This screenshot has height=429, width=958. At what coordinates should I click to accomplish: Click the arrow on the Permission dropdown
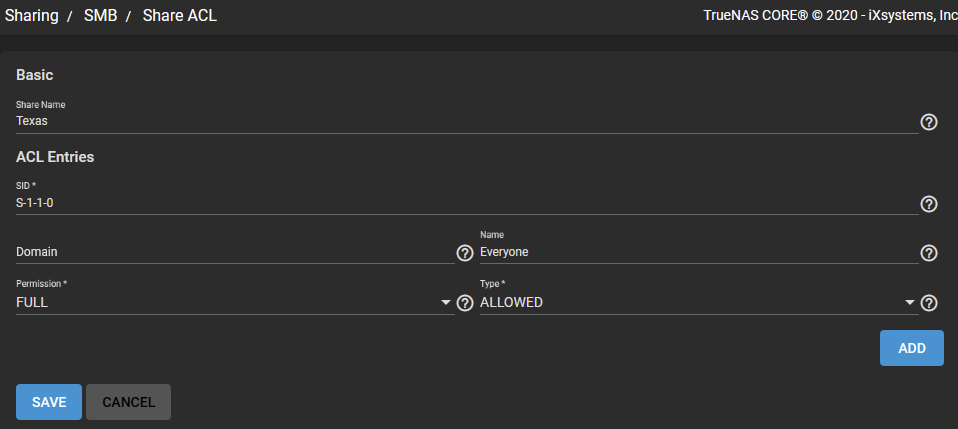click(x=445, y=302)
